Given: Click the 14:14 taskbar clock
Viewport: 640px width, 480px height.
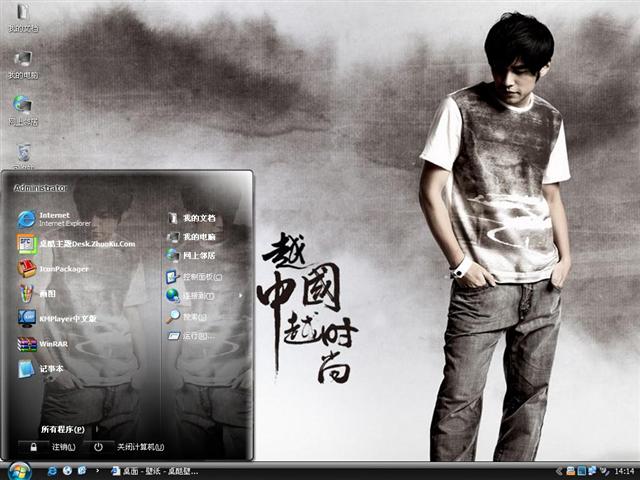Looking at the screenshot, I should coord(624,471).
